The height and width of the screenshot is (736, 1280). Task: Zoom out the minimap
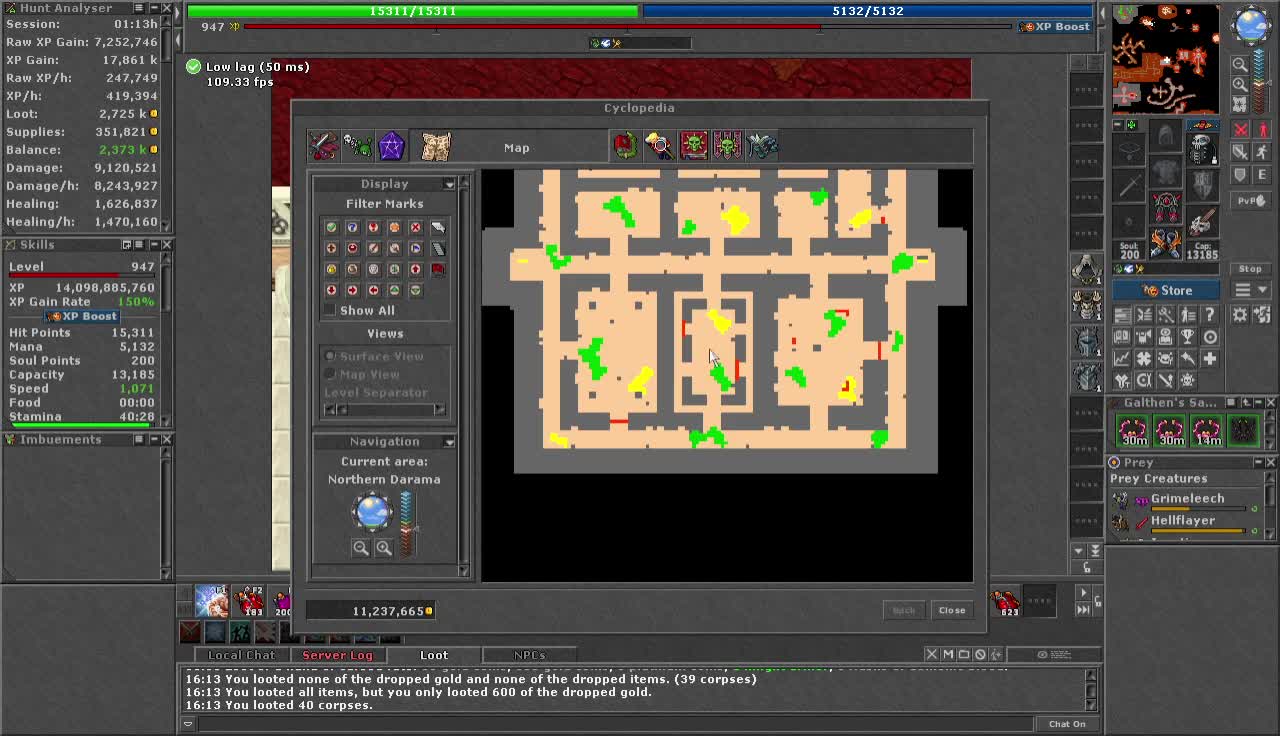[1240, 66]
